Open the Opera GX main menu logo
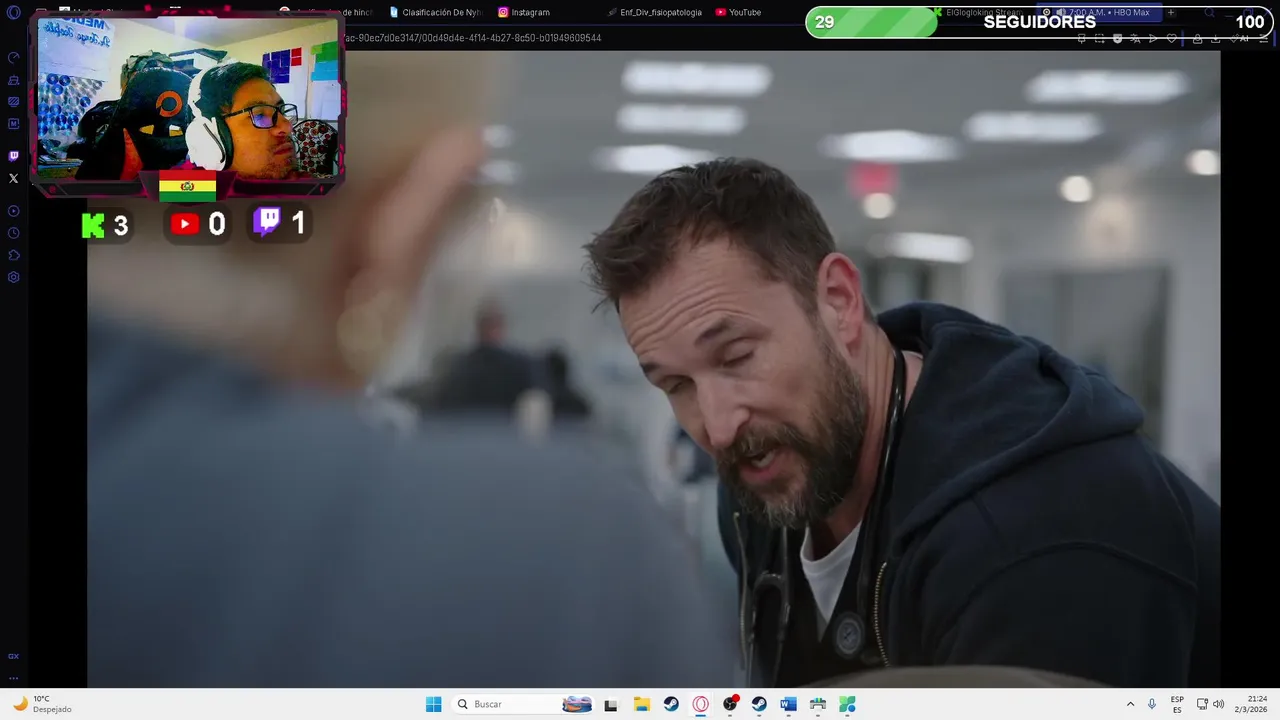 [x=13, y=13]
